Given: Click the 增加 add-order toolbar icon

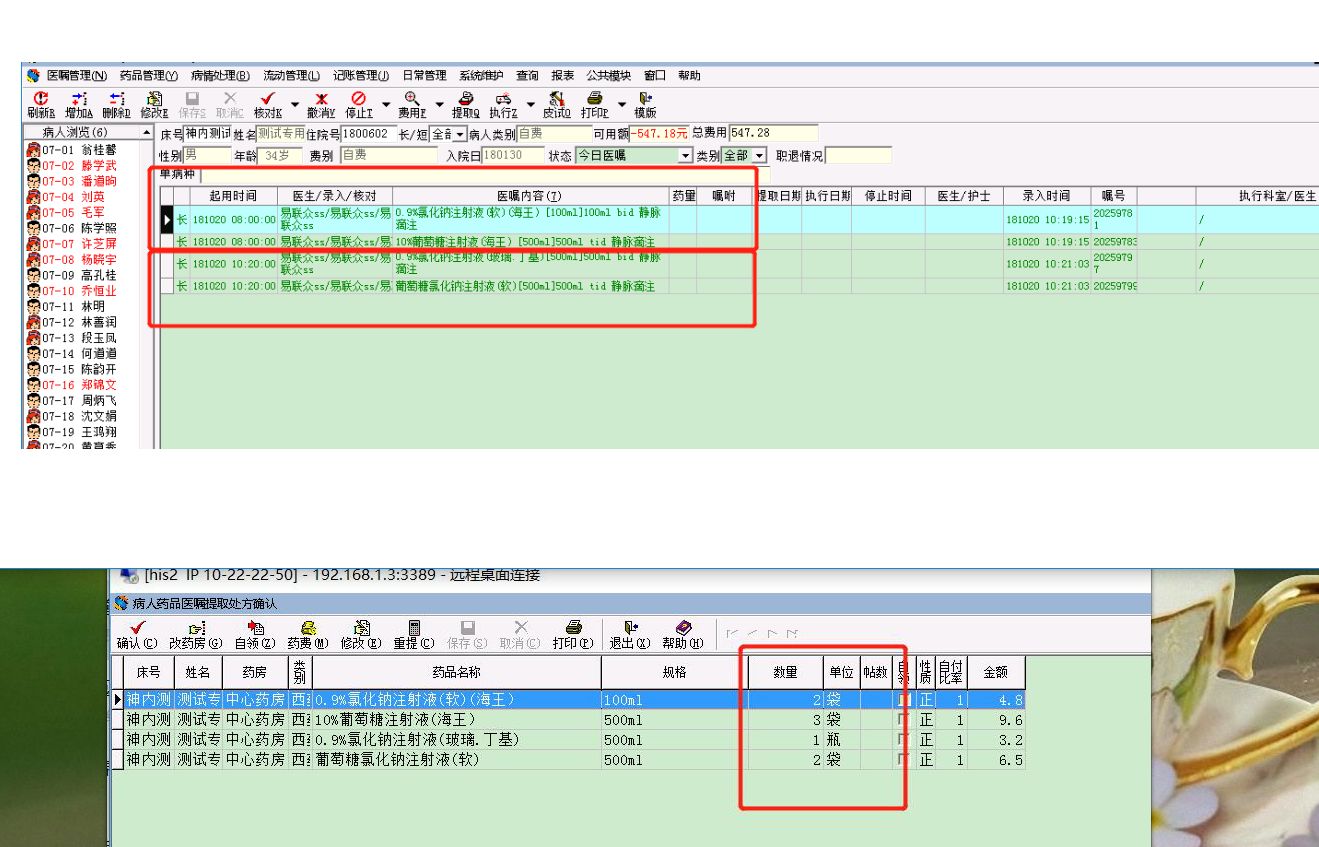Looking at the screenshot, I should (x=78, y=98).
